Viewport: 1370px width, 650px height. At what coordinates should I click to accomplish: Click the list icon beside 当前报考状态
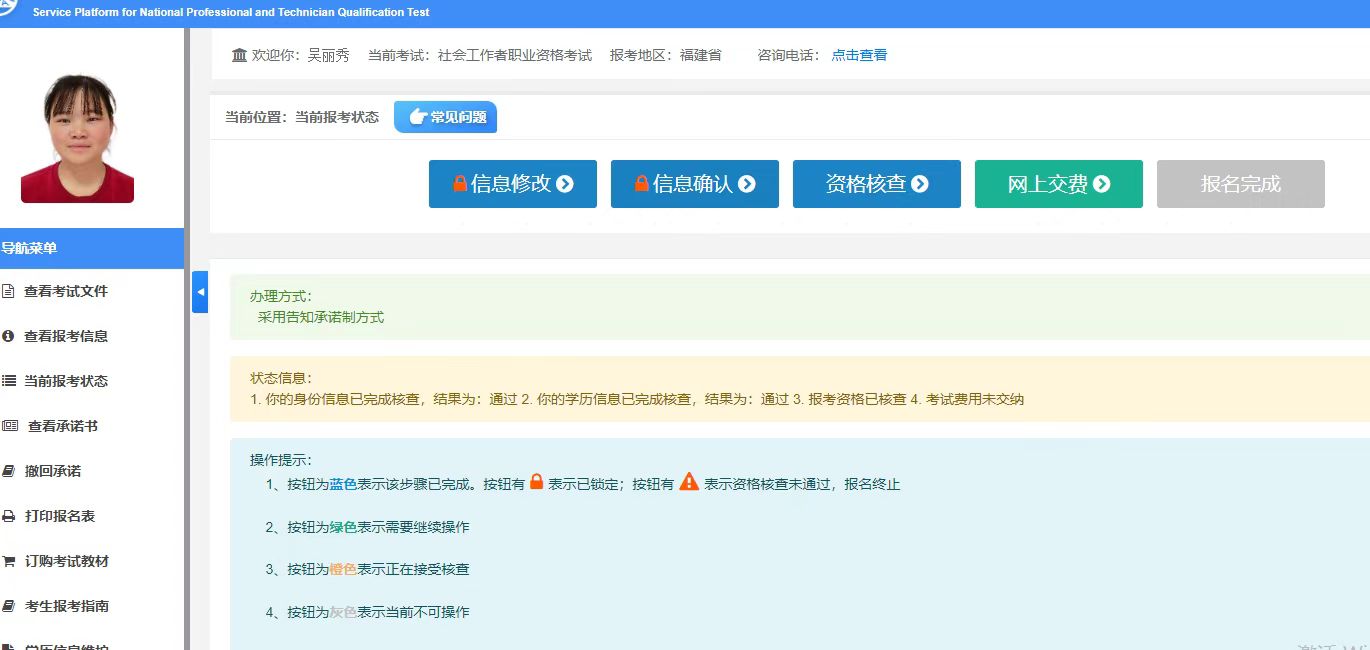[9, 381]
